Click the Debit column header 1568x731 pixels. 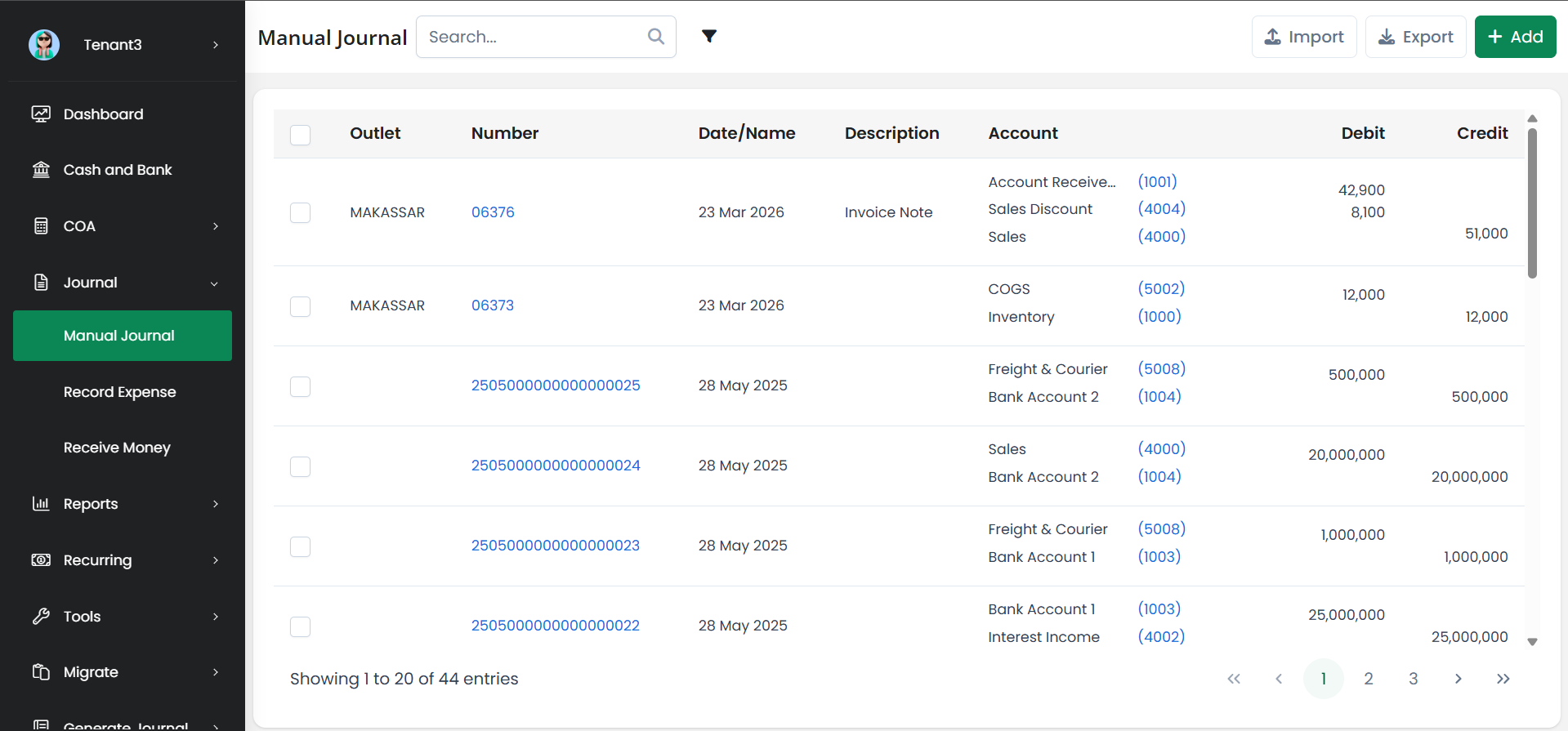[1363, 133]
